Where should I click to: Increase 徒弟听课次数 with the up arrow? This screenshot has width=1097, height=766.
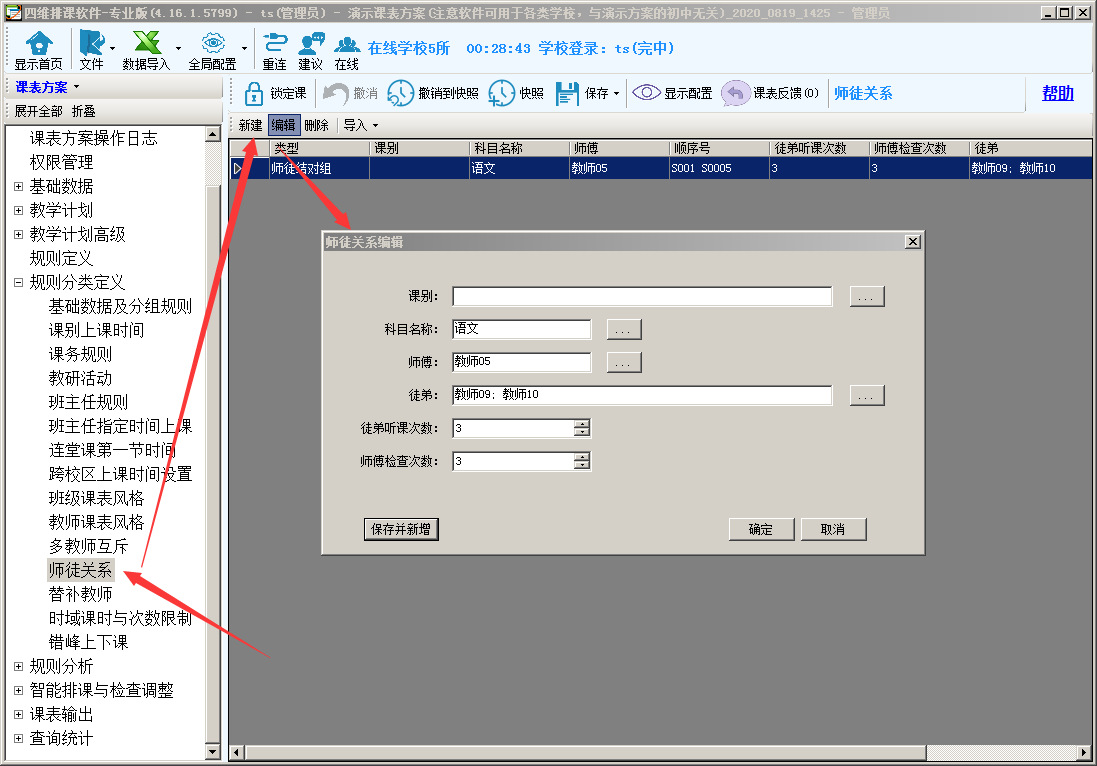pos(582,424)
